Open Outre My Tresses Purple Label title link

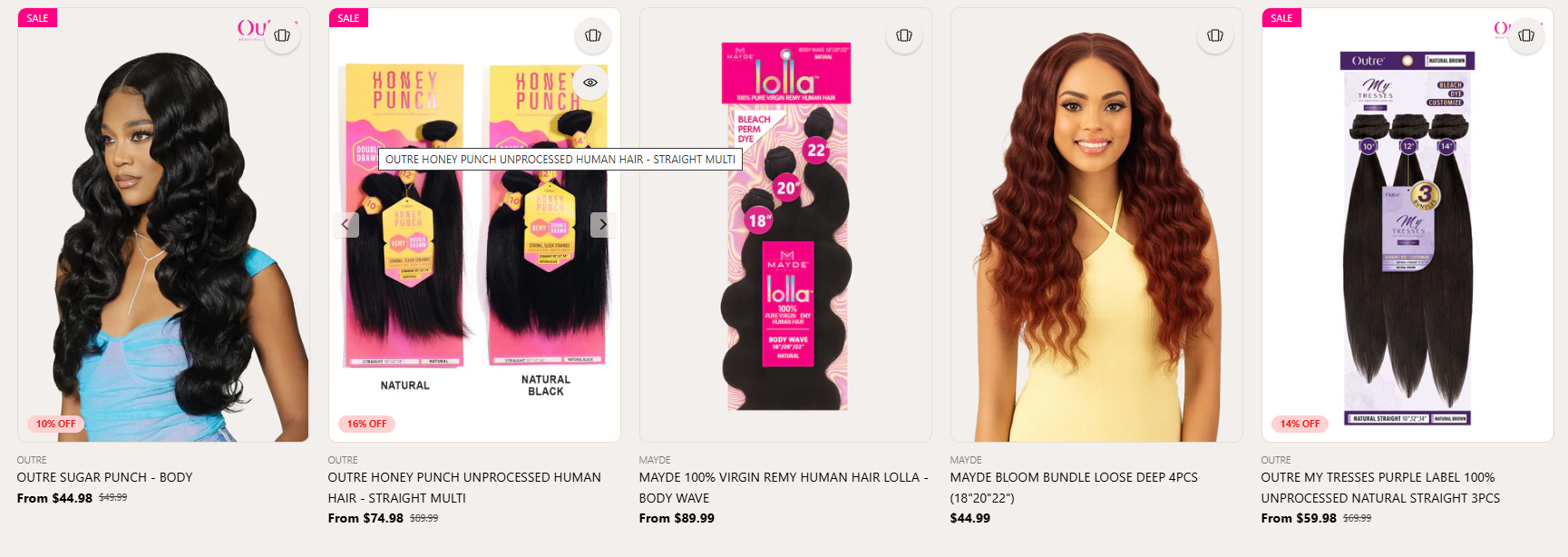coord(1380,487)
